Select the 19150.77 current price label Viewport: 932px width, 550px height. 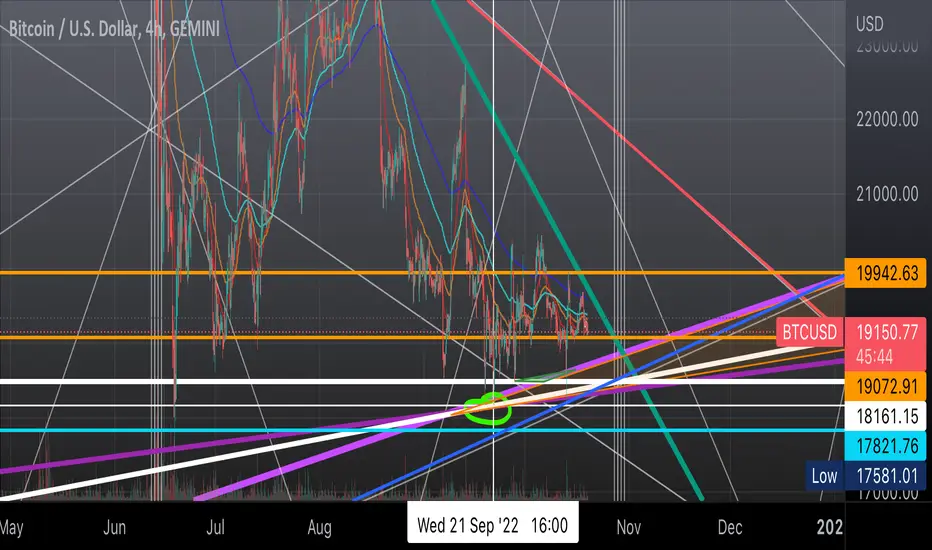(x=886, y=332)
